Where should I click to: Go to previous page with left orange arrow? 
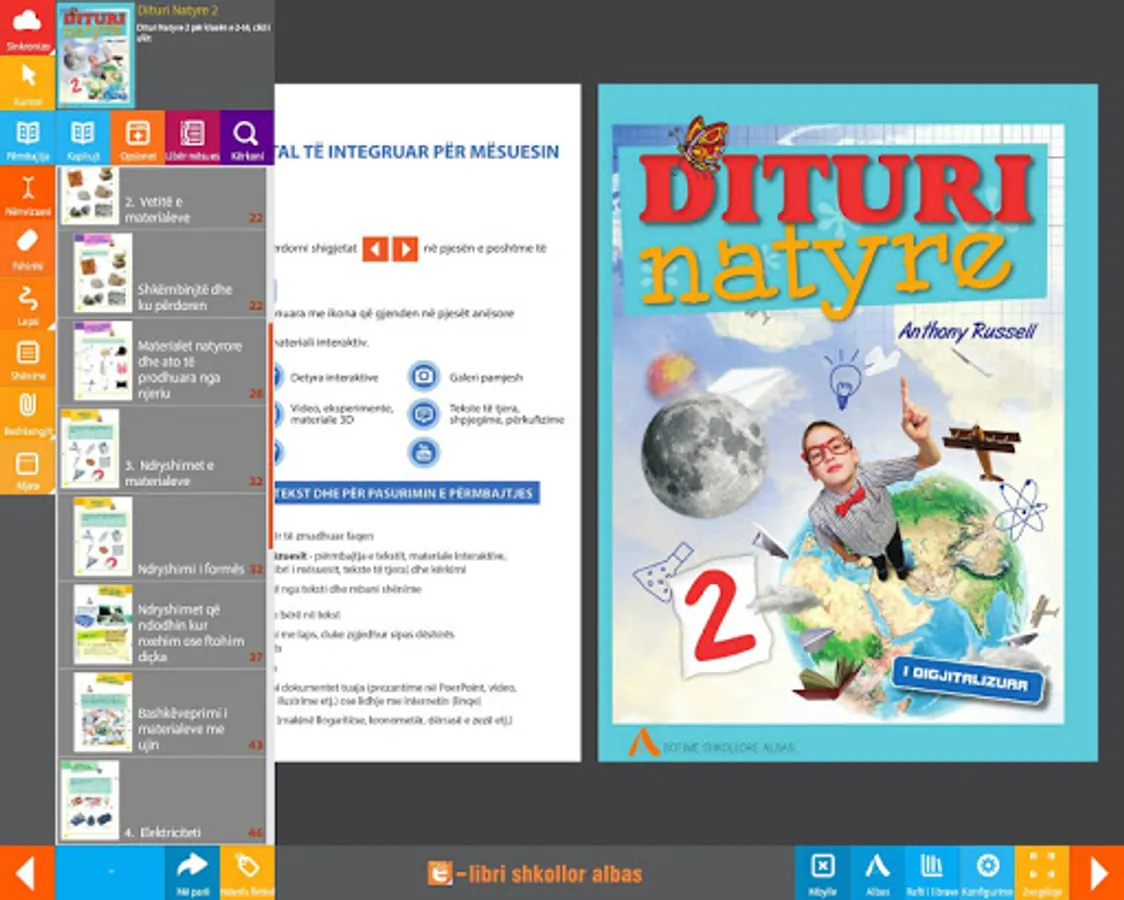pyautogui.click(x=27, y=873)
